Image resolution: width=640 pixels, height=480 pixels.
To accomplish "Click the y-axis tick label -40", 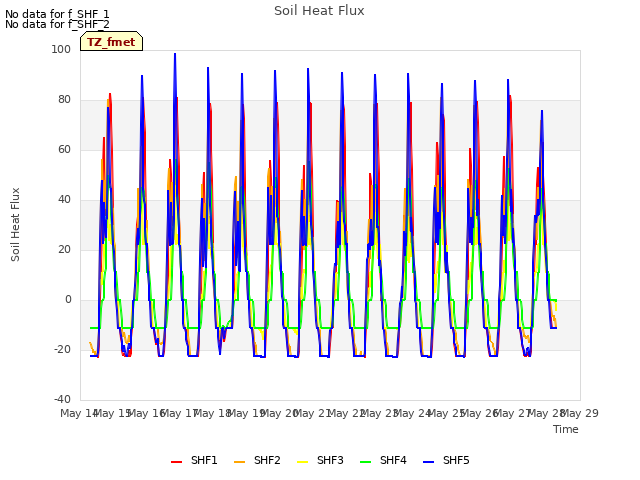I will [x=62, y=399].
